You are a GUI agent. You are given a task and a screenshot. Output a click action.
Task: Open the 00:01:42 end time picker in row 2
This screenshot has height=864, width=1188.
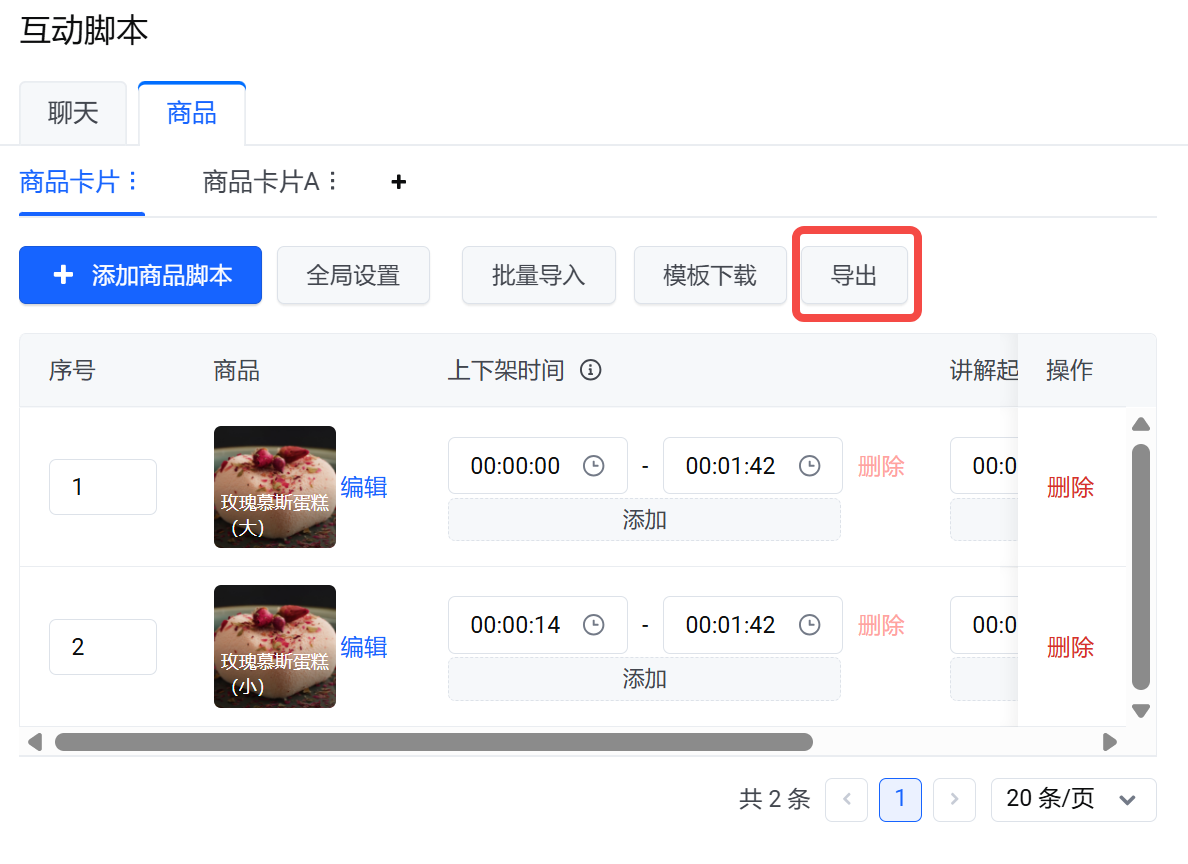click(x=753, y=625)
